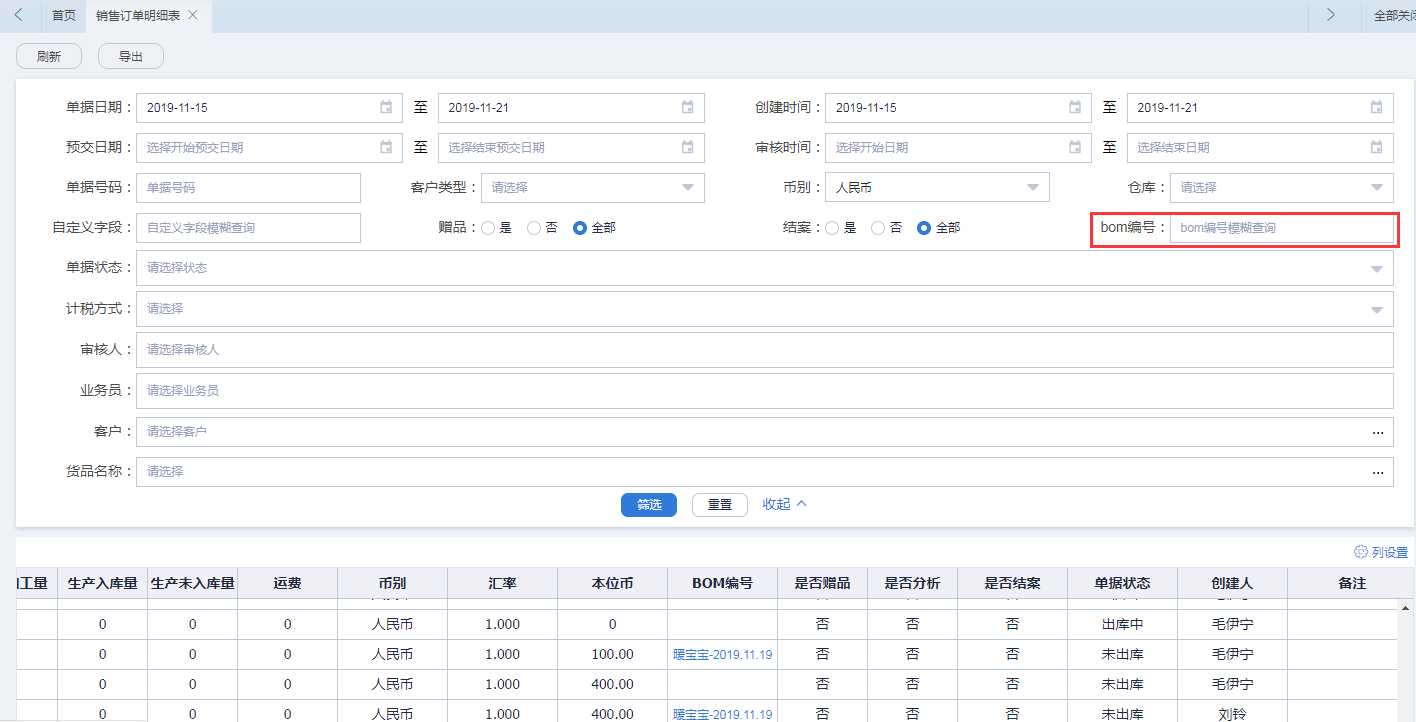Click the 本位币 column header

tap(613, 583)
